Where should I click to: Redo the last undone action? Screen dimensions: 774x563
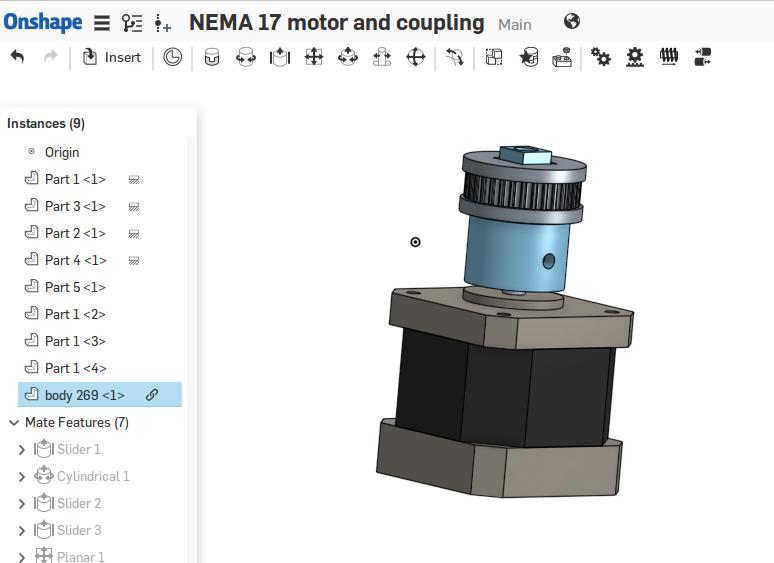pyautogui.click(x=50, y=57)
